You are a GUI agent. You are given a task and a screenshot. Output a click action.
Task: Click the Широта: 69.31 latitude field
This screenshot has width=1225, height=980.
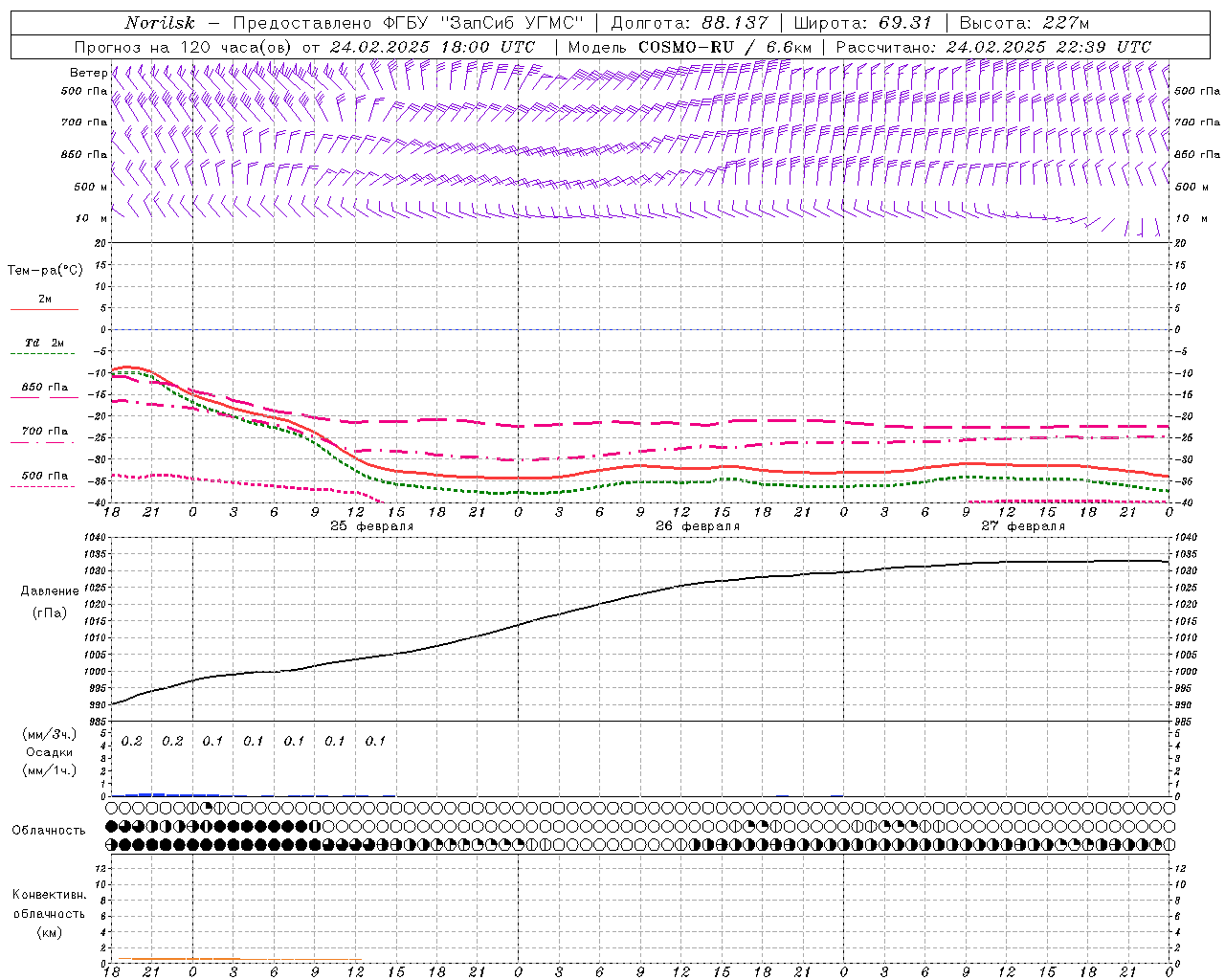(862, 23)
